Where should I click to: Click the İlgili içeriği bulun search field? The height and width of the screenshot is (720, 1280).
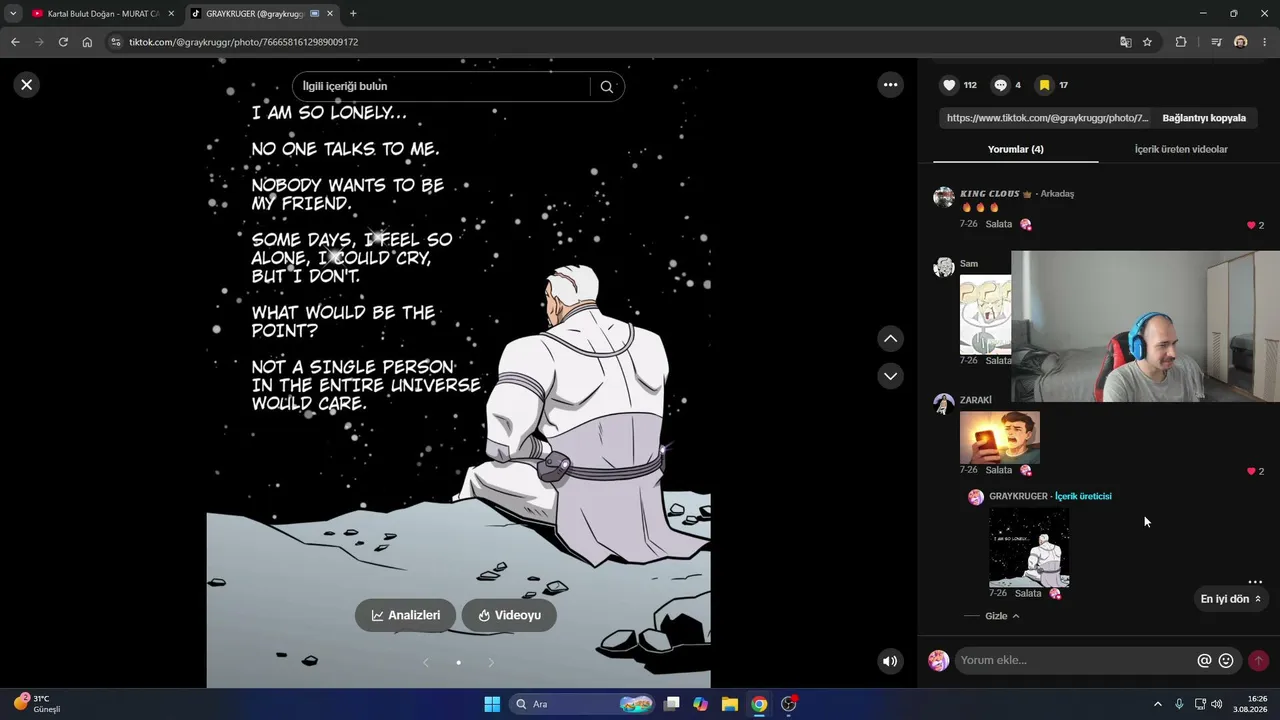pyautogui.click(x=442, y=86)
